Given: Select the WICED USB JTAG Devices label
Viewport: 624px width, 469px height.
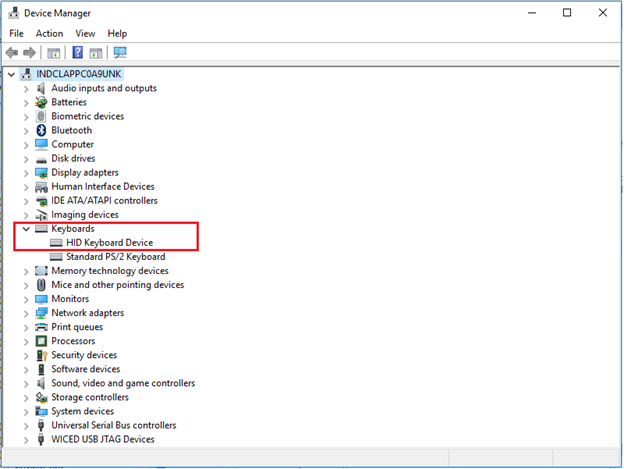Looking at the screenshot, I should [x=103, y=439].
